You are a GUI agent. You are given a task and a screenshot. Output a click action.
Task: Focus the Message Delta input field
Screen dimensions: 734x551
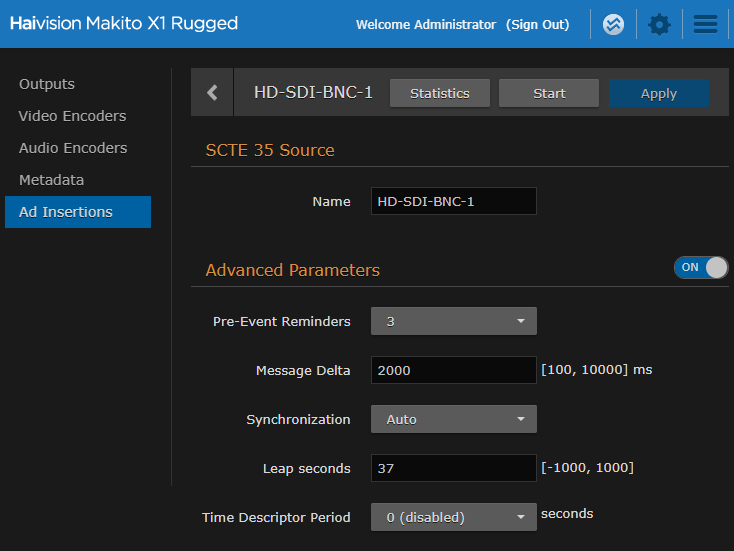(x=453, y=370)
